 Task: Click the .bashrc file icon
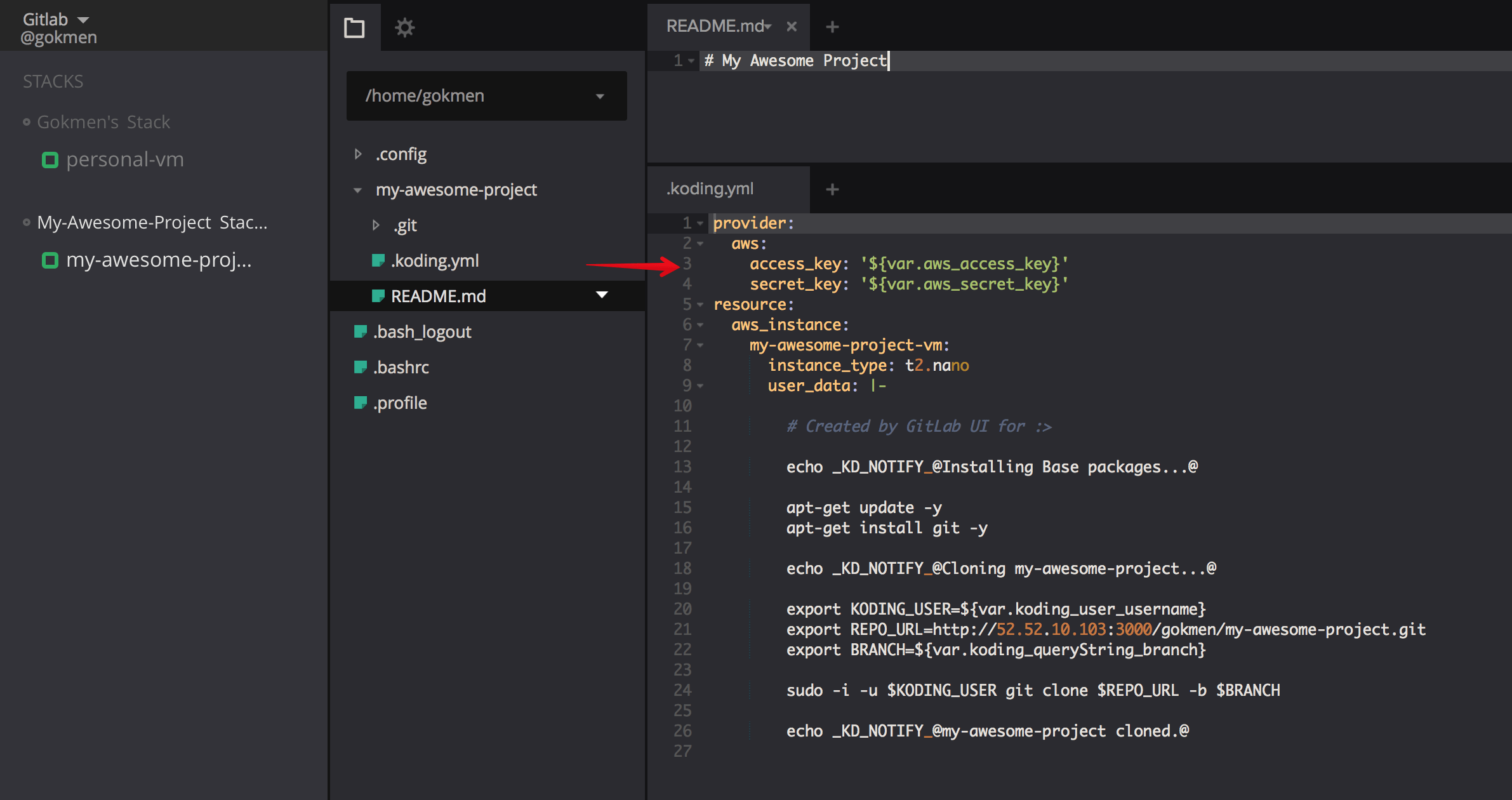(361, 367)
